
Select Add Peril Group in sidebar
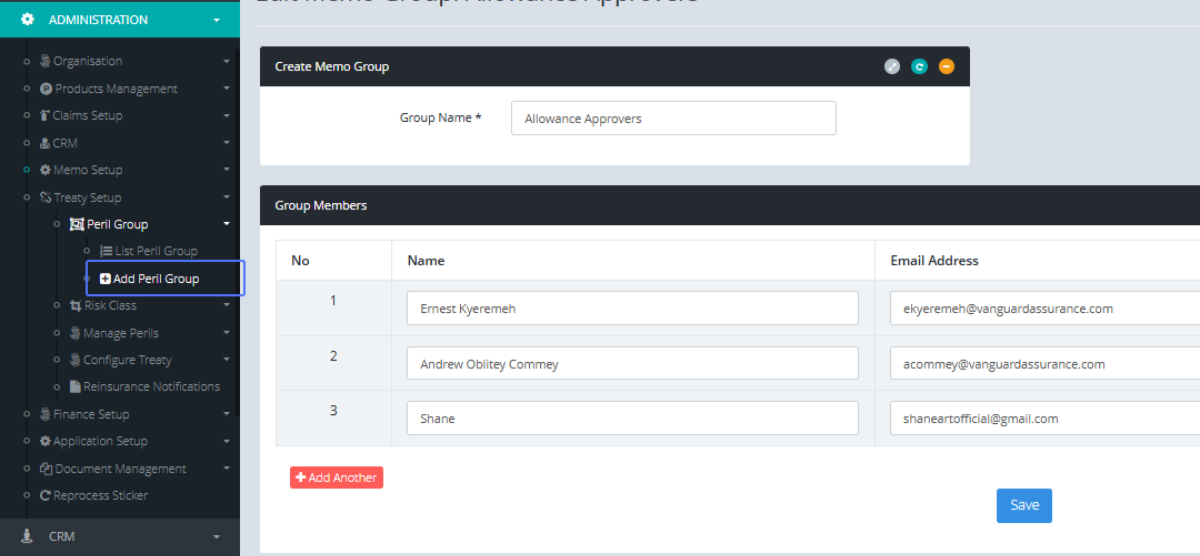click(x=155, y=279)
